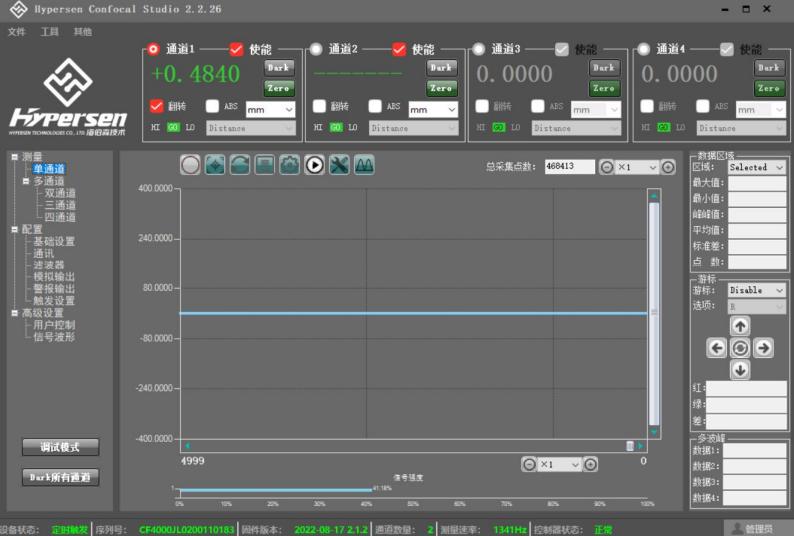The image size is (794, 536).
Task: Select the 通道2 radio button
Action: [316, 49]
